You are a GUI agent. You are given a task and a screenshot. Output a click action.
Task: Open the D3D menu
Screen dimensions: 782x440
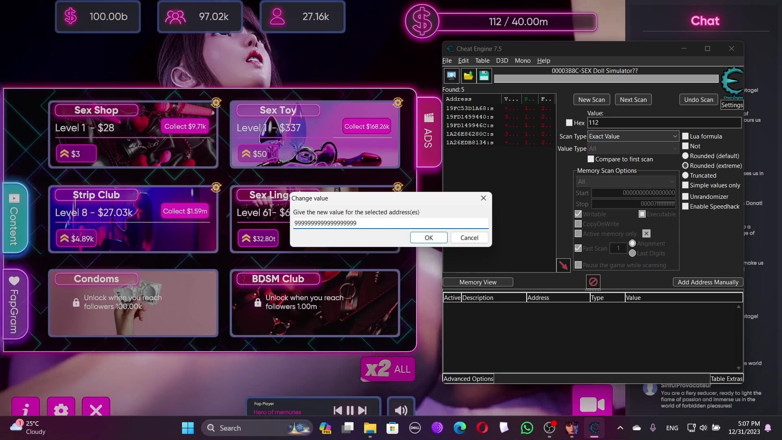(x=502, y=61)
